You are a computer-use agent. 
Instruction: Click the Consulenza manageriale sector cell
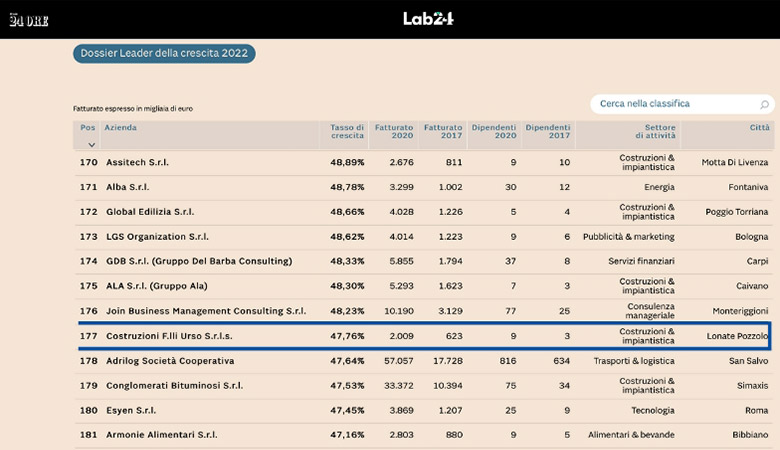650,311
